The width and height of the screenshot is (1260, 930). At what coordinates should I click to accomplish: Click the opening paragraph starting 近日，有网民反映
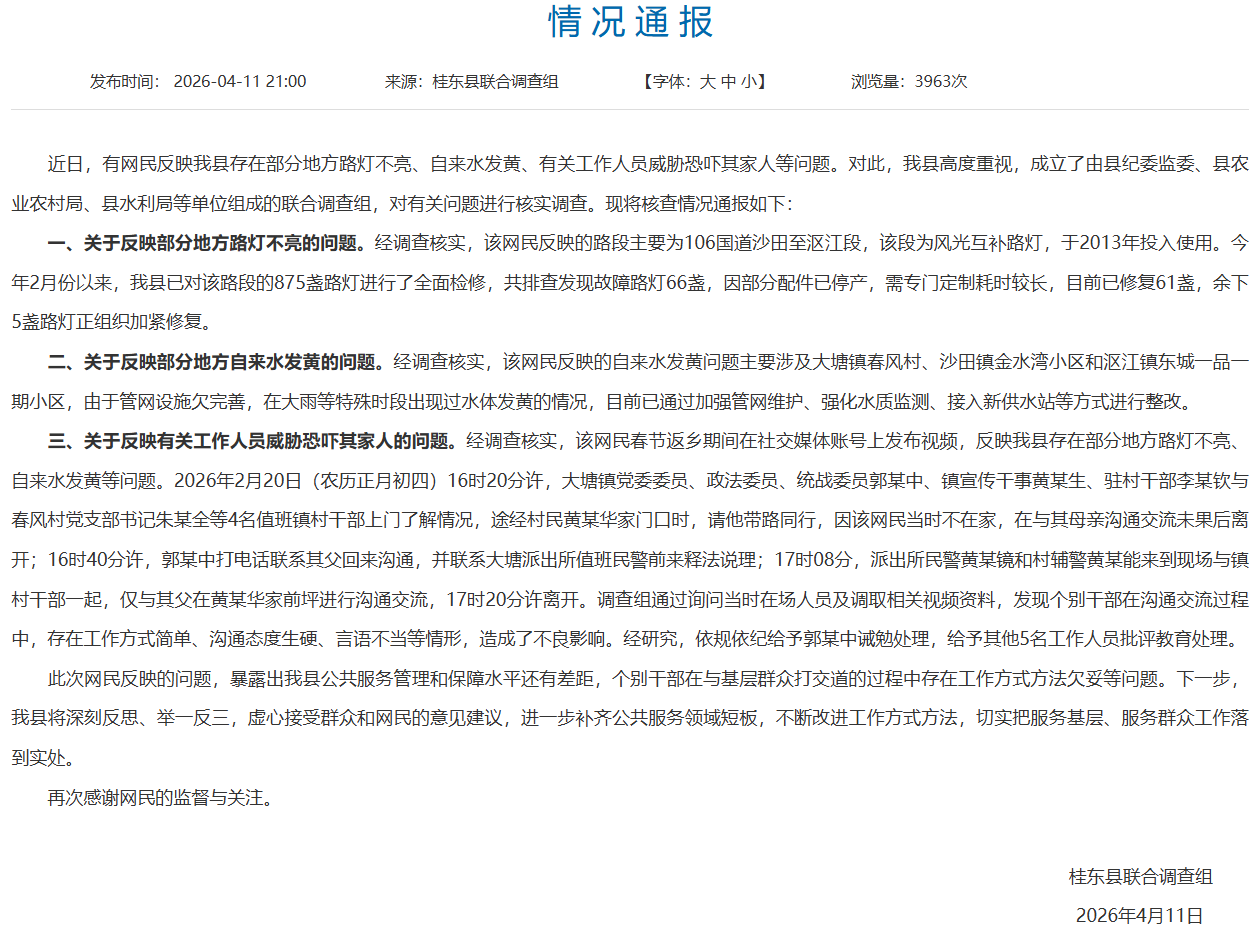[x=630, y=183]
